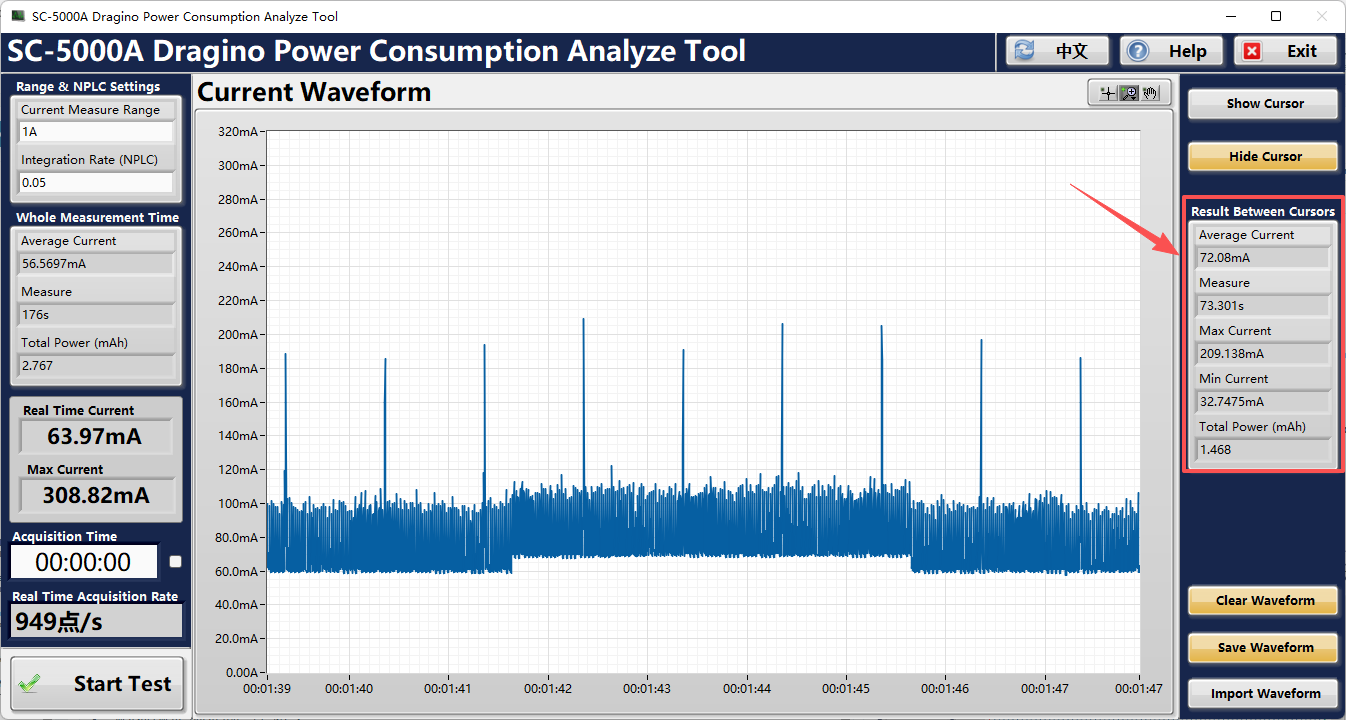Image resolution: width=1346 pixels, height=720 pixels.
Task: Click the Show Cursor button
Action: point(1264,104)
